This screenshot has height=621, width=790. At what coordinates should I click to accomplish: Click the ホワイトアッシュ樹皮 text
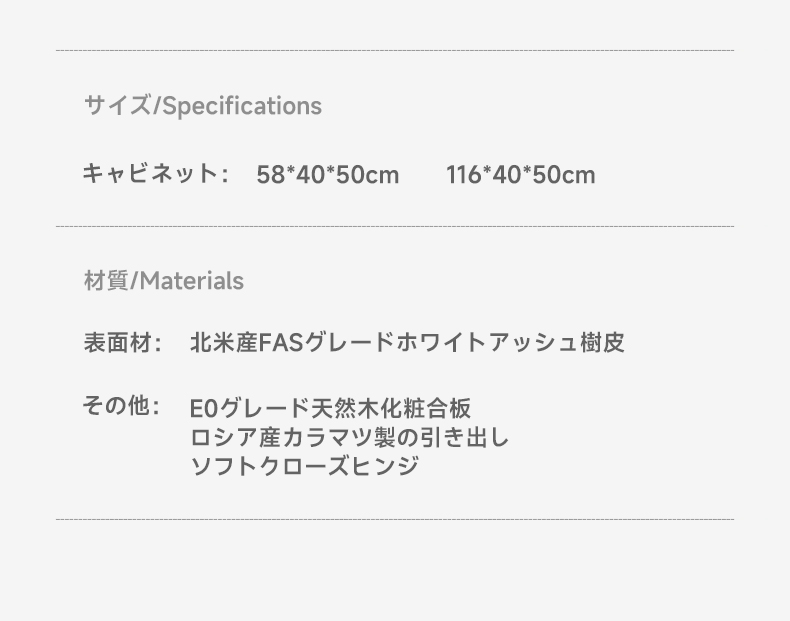(505, 343)
